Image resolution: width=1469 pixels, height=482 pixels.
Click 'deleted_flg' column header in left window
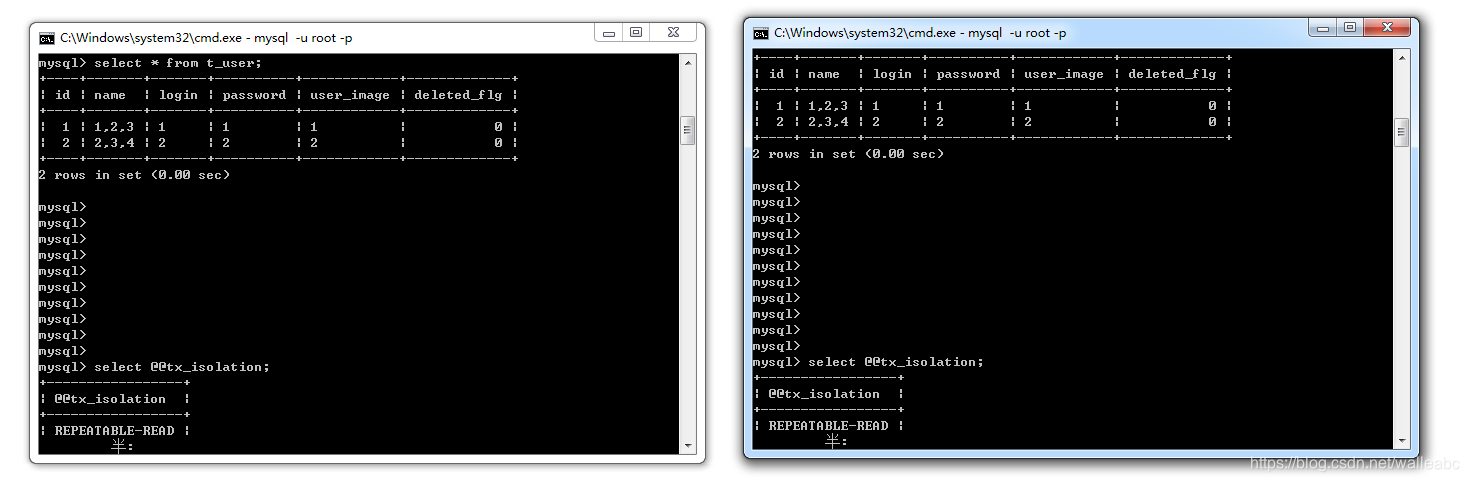(x=458, y=95)
